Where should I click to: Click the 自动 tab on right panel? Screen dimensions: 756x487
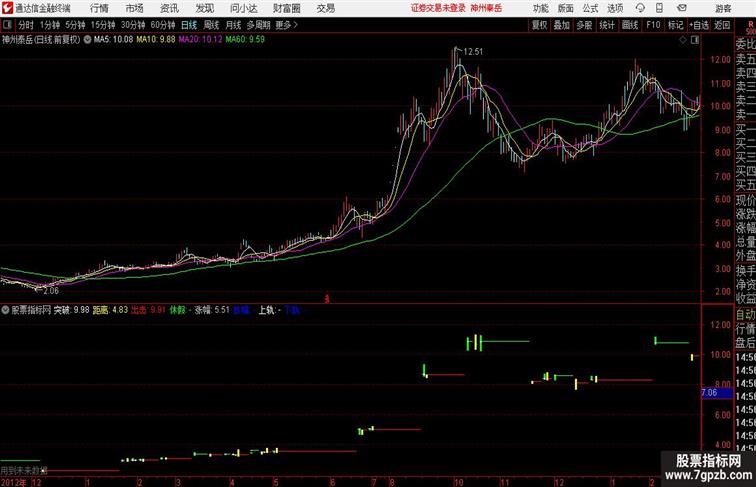coord(745,314)
